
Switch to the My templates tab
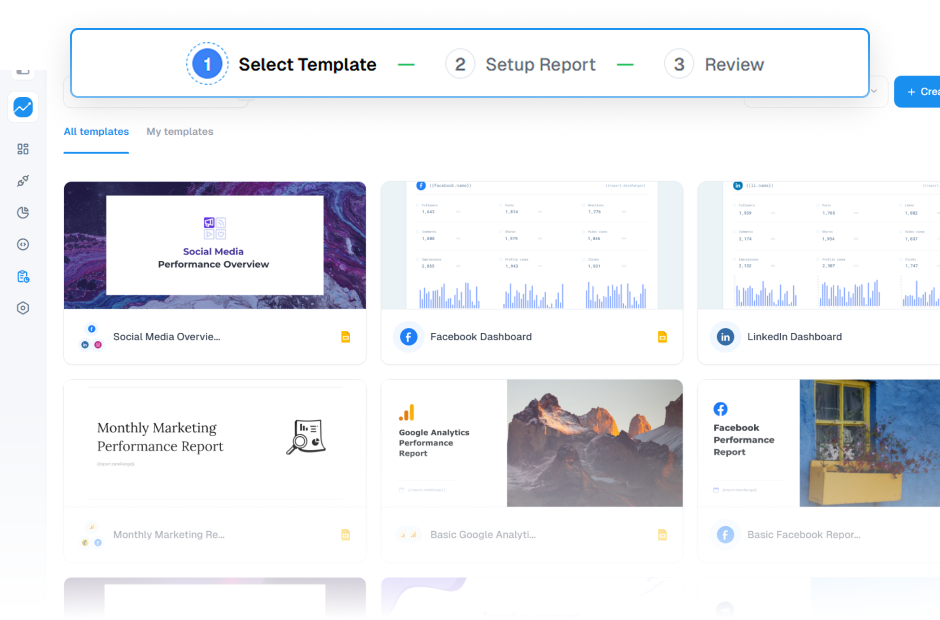179,131
